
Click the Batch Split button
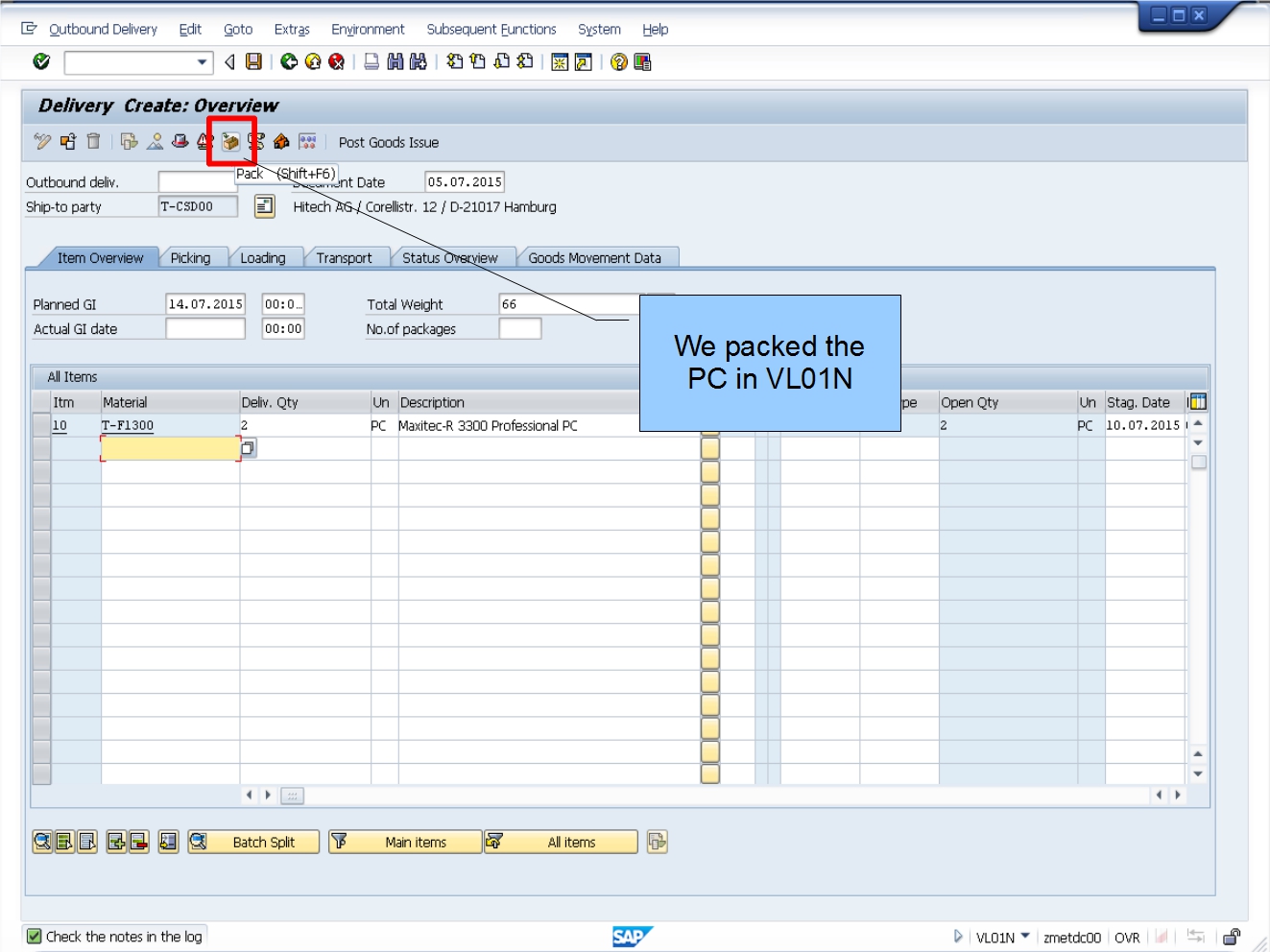coord(253,842)
